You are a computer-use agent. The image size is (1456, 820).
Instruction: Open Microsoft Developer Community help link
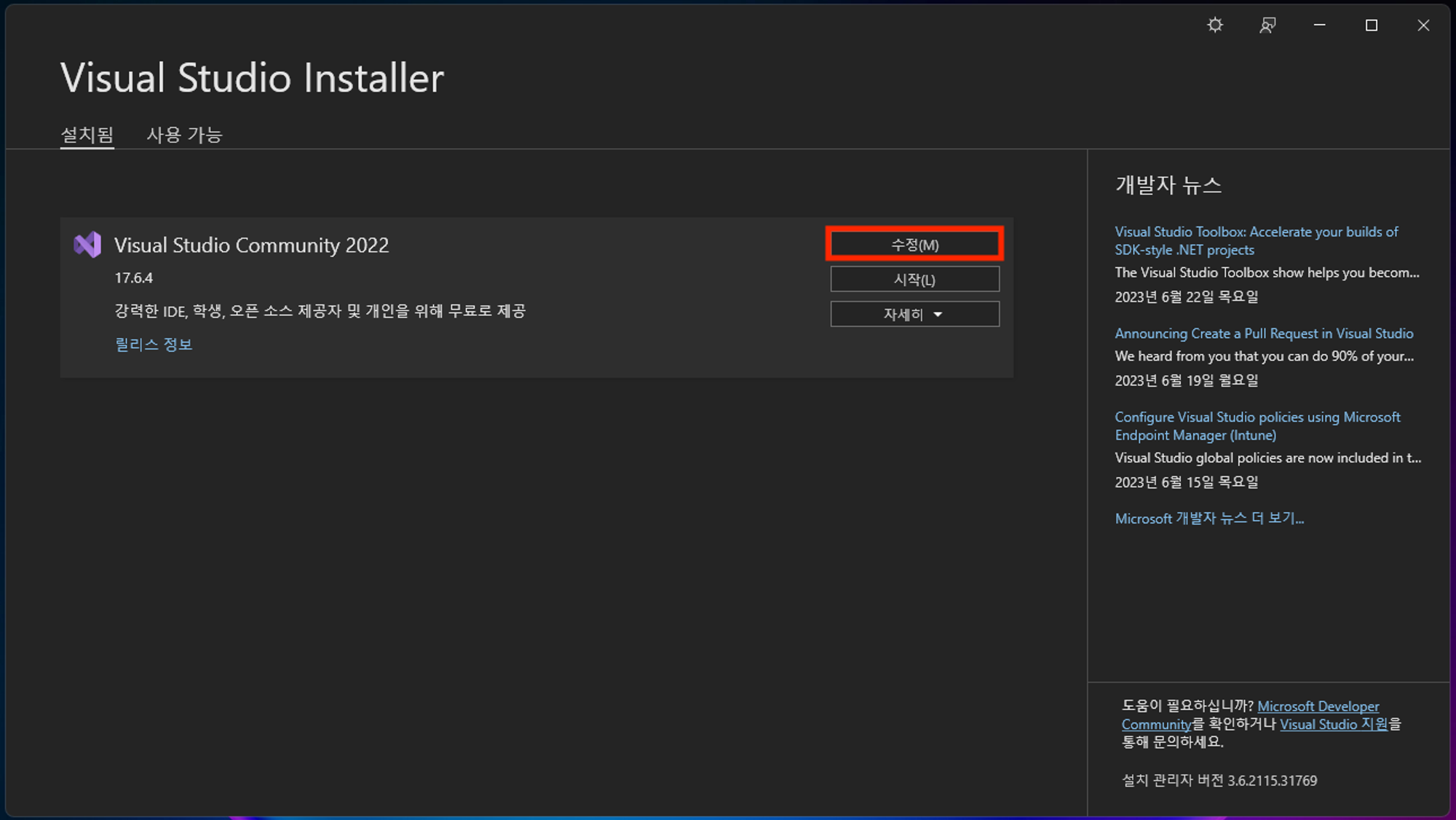click(x=1318, y=706)
